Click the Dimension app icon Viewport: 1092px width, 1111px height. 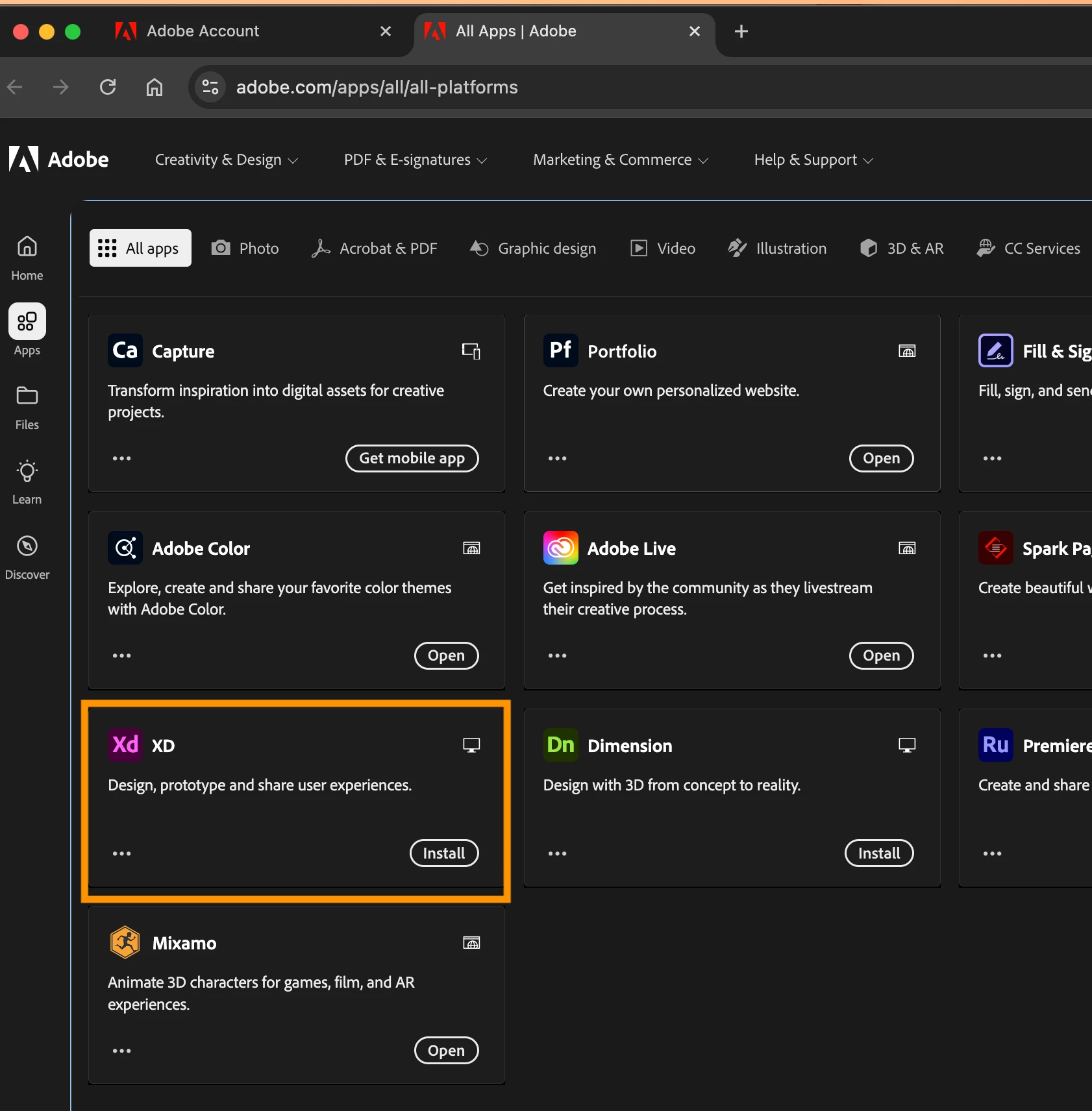(561, 745)
